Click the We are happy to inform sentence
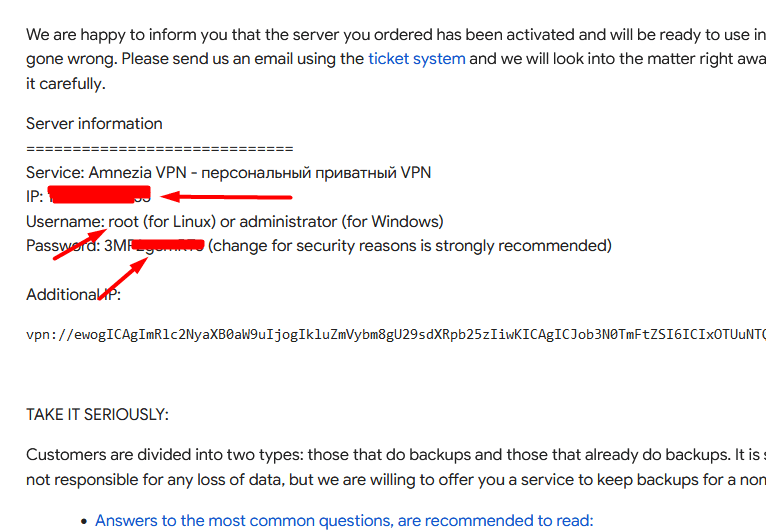Image resolution: width=766 pixels, height=532 pixels. coord(390,35)
